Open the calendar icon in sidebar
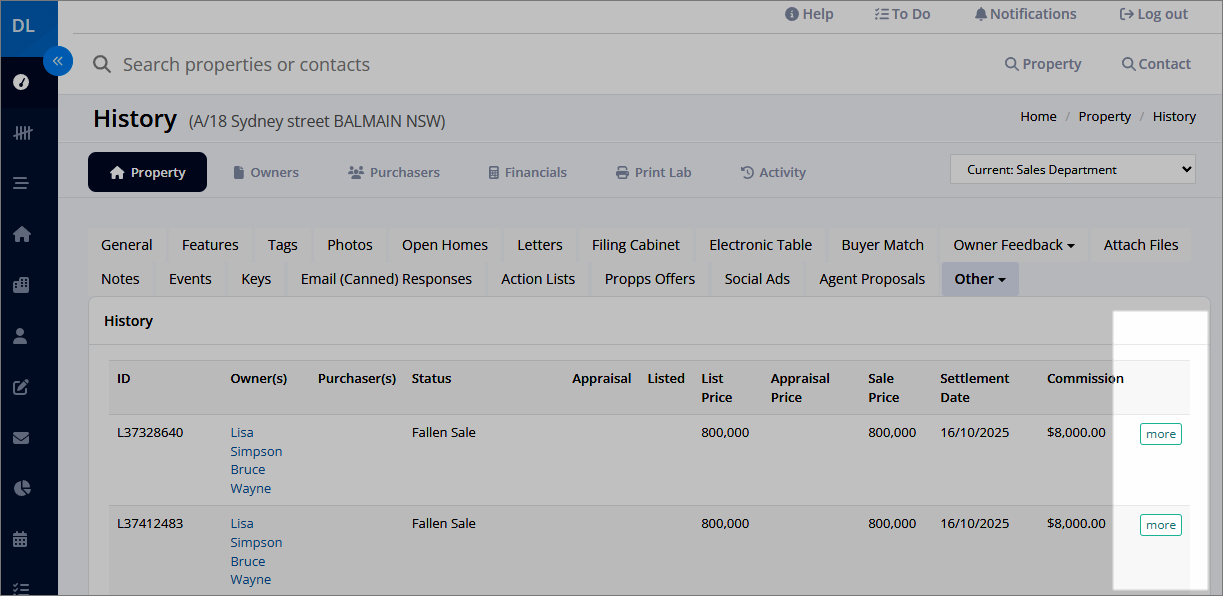The height and width of the screenshot is (596, 1223). (21, 539)
